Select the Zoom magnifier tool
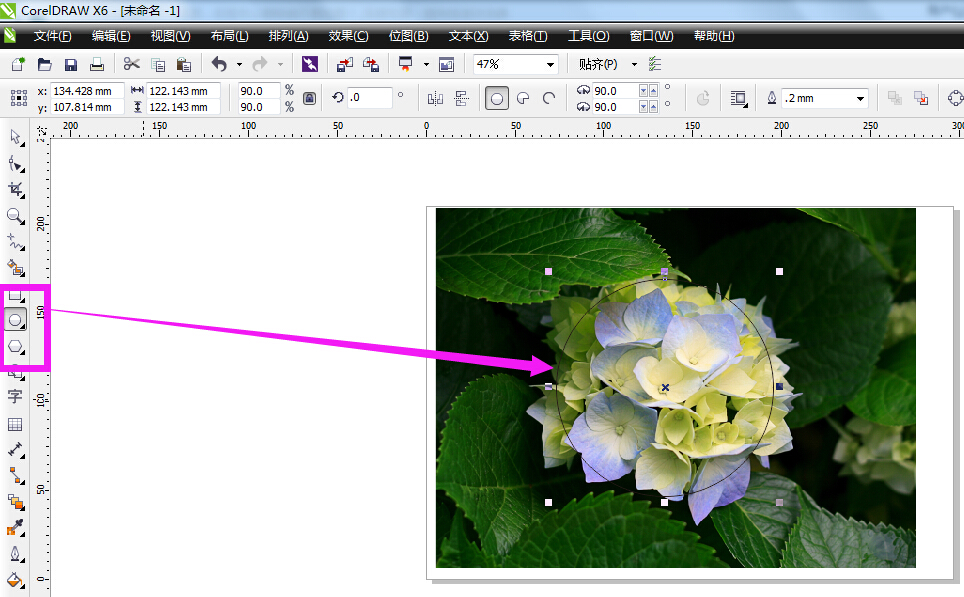The image size is (964, 597). coord(15,216)
